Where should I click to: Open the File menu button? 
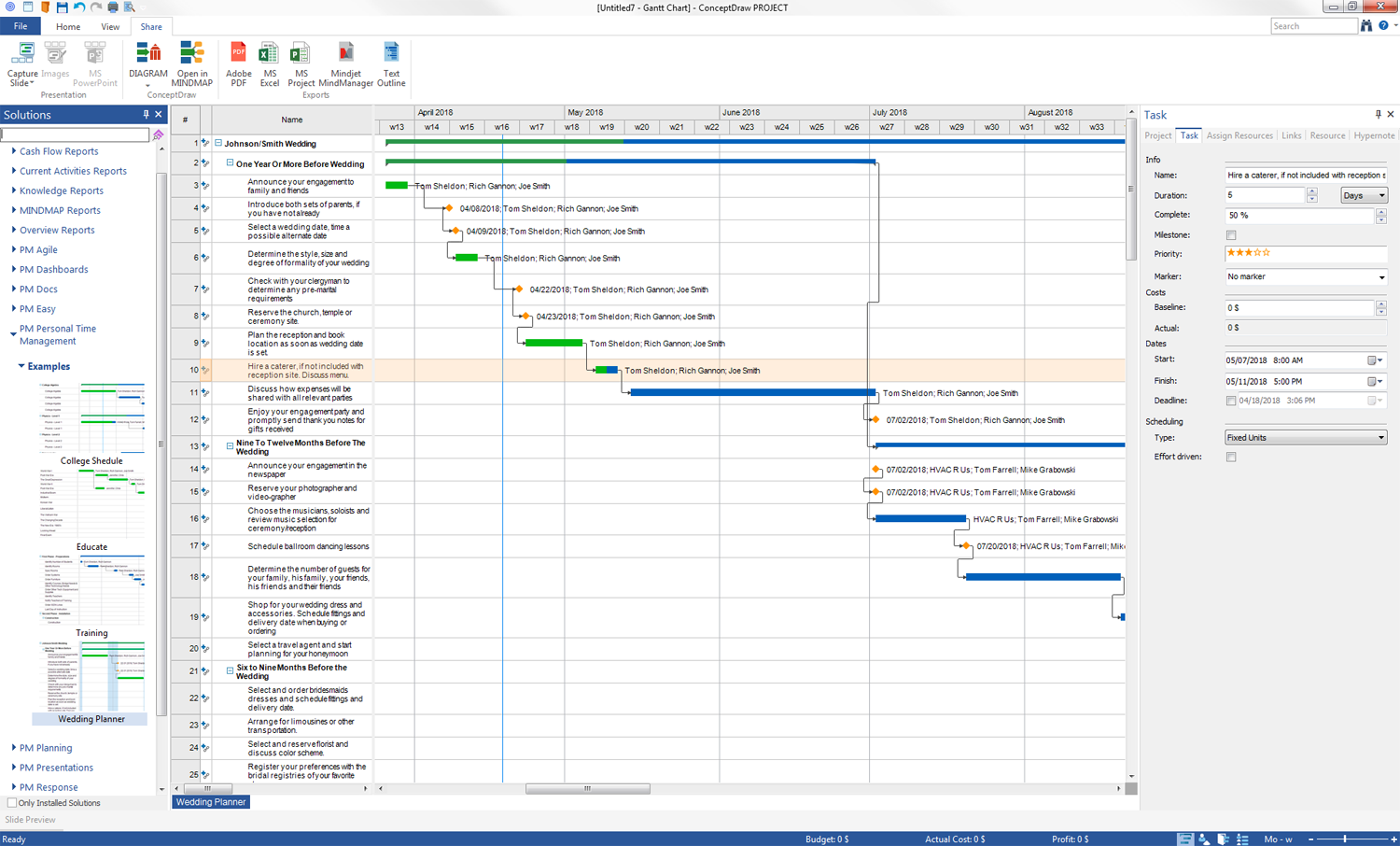21,27
